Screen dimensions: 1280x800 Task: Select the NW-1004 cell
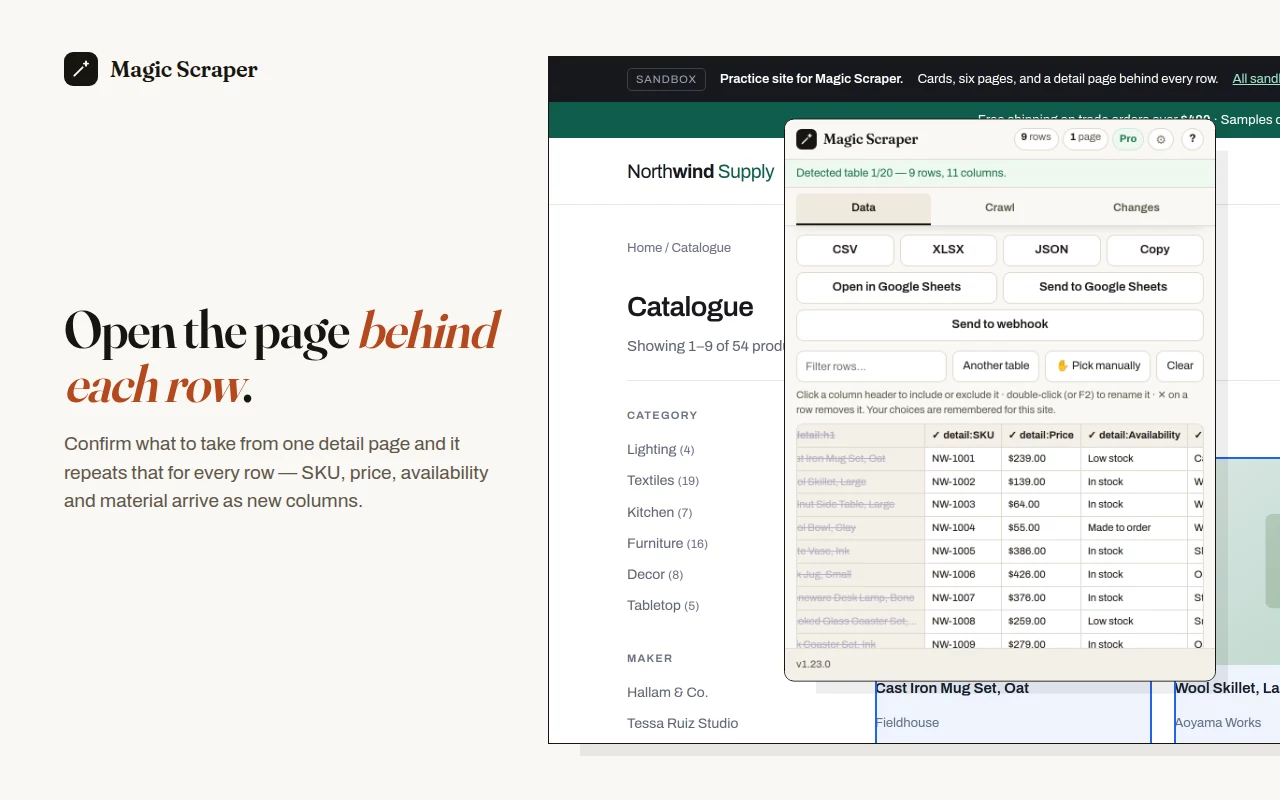[962, 528]
